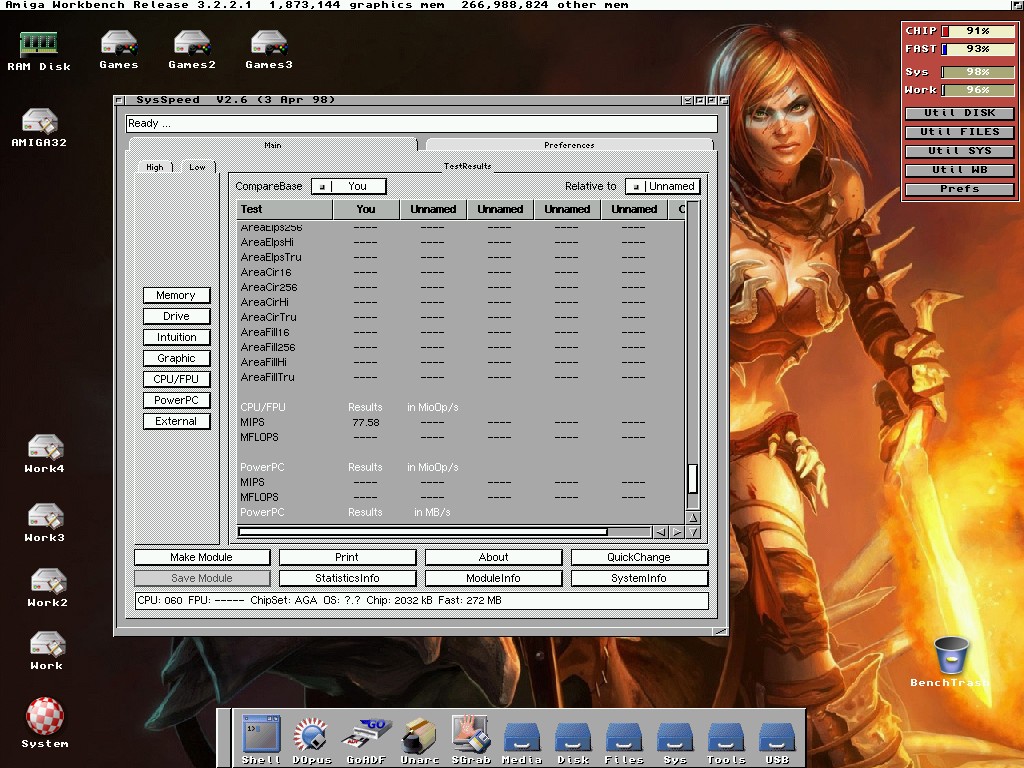Viewport: 1024px width, 768px height.
Task: Open the Util SYS panel button
Action: (959, 151)
